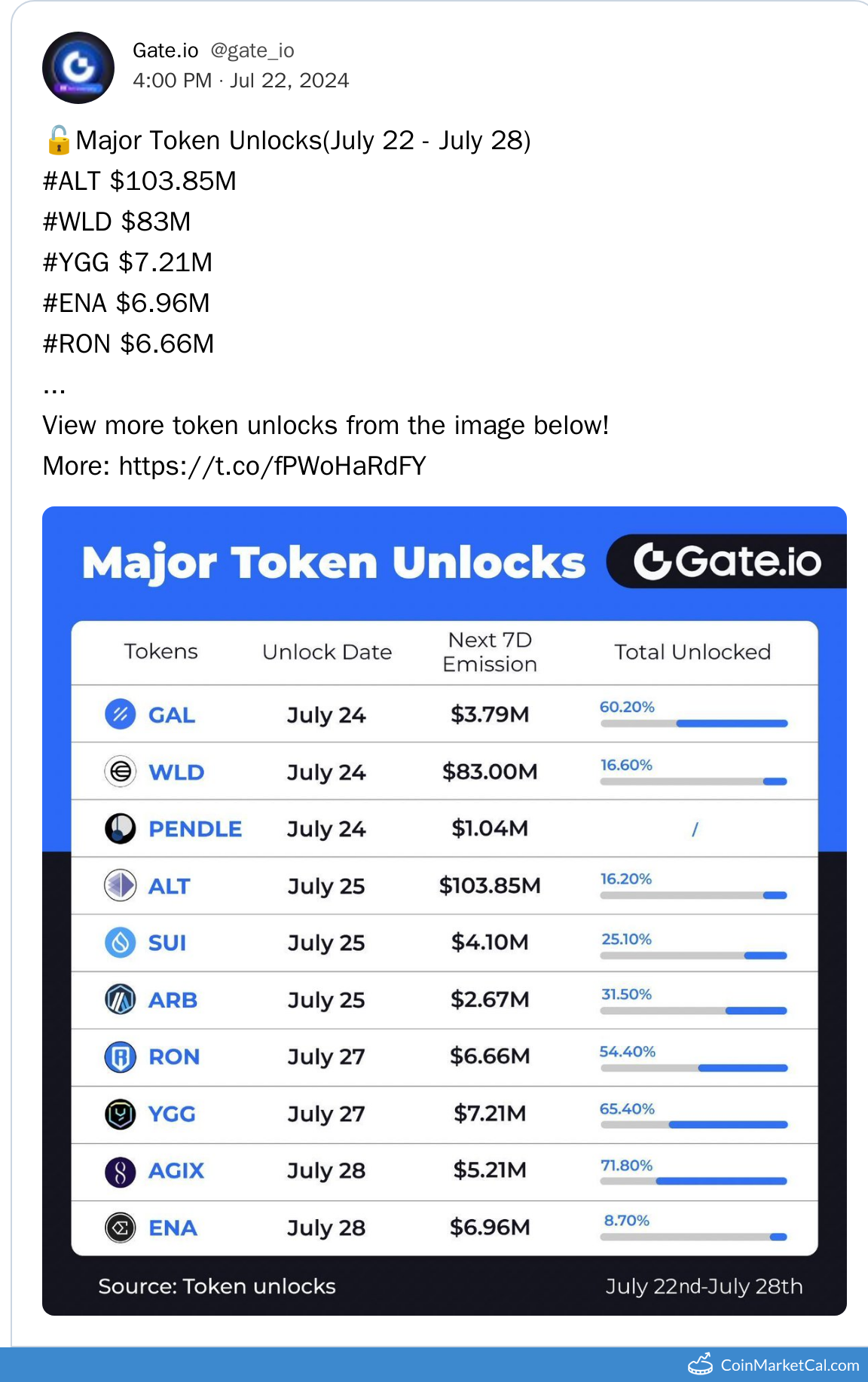
Task: Click the ALT token icon
Action: click(x=120, y=885)
